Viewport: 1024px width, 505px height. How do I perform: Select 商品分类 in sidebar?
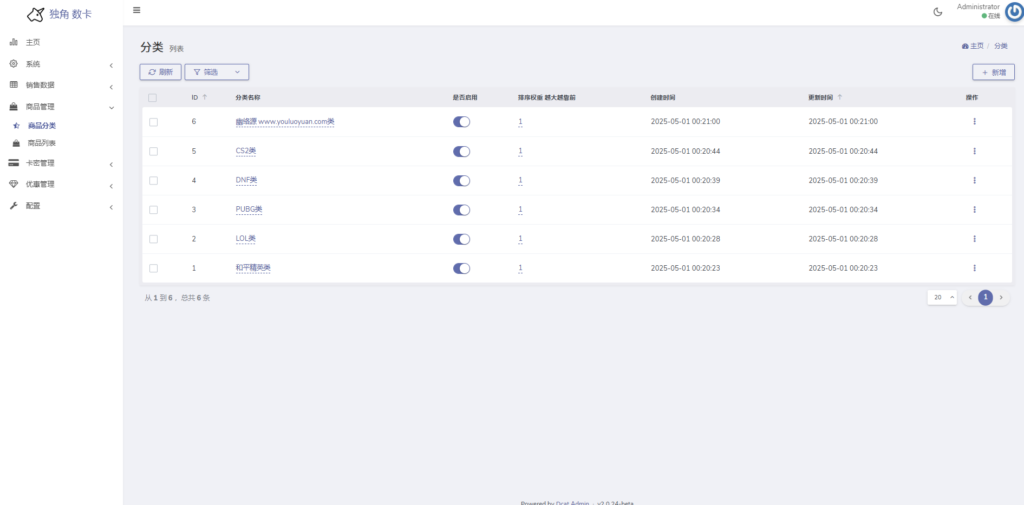[x=61, y=125]
